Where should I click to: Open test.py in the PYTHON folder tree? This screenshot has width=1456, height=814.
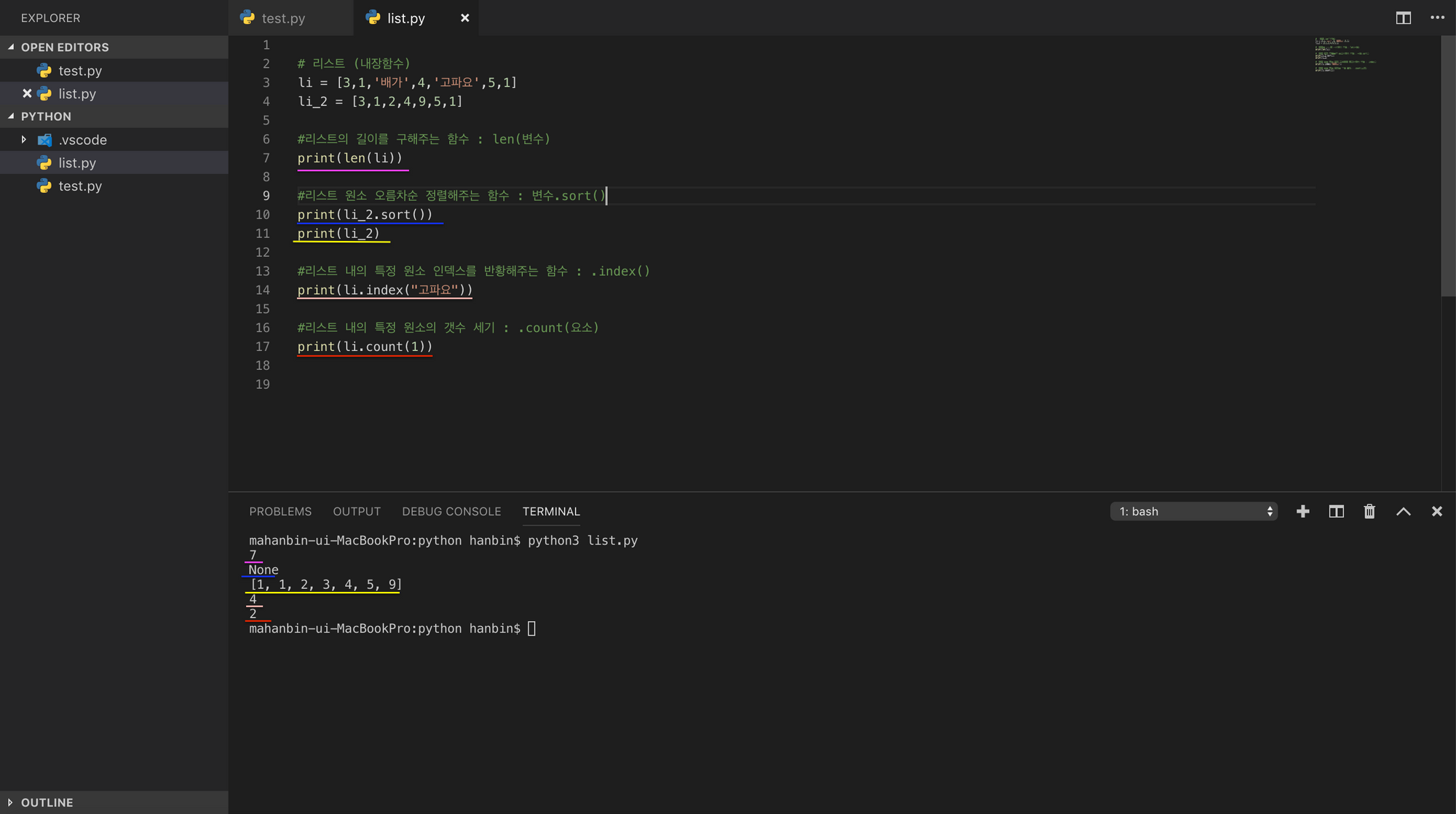click(80, 186)
